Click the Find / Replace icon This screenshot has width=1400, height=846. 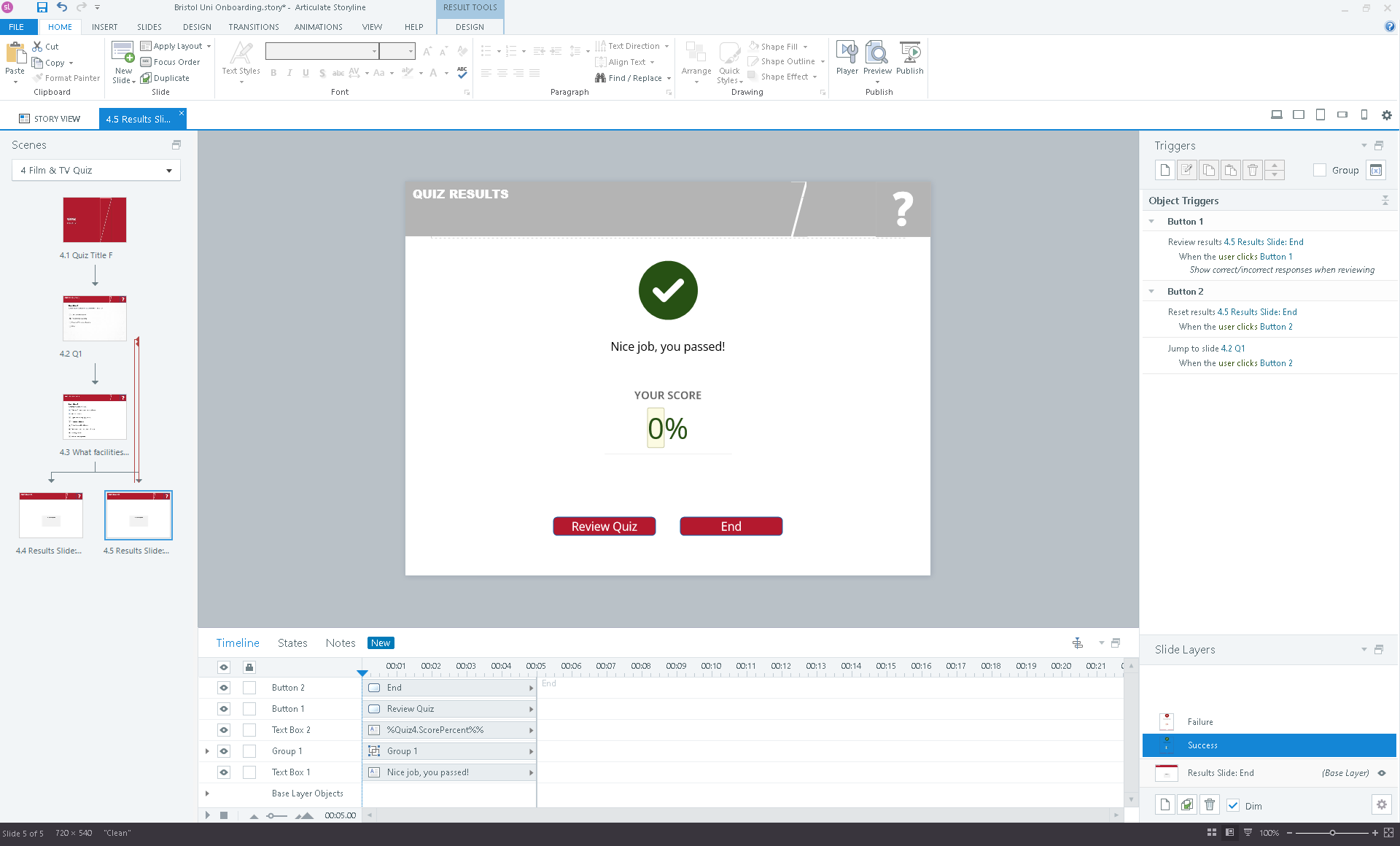coord(600,78)
